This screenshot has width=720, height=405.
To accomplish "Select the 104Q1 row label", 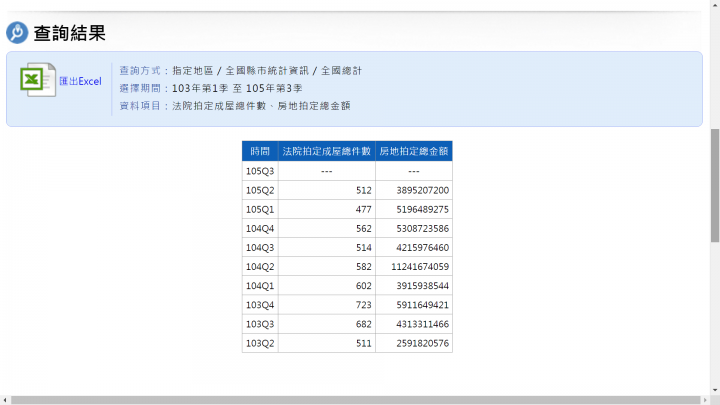I will point(260,286).
